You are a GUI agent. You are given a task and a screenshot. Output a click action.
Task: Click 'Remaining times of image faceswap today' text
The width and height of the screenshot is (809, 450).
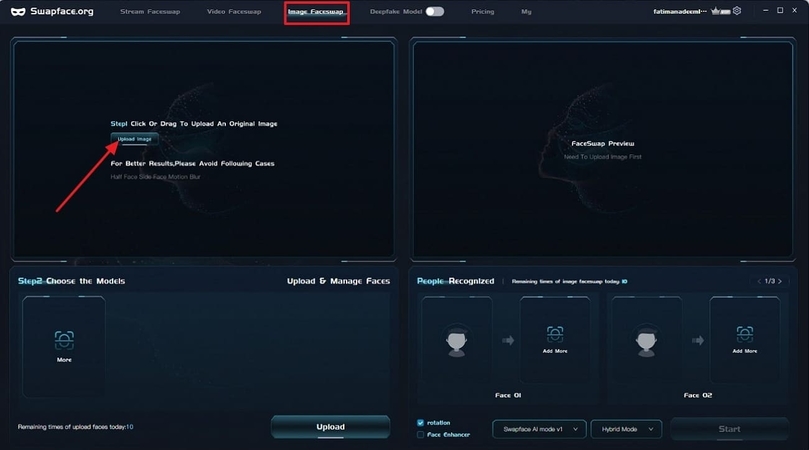(570, 281)
